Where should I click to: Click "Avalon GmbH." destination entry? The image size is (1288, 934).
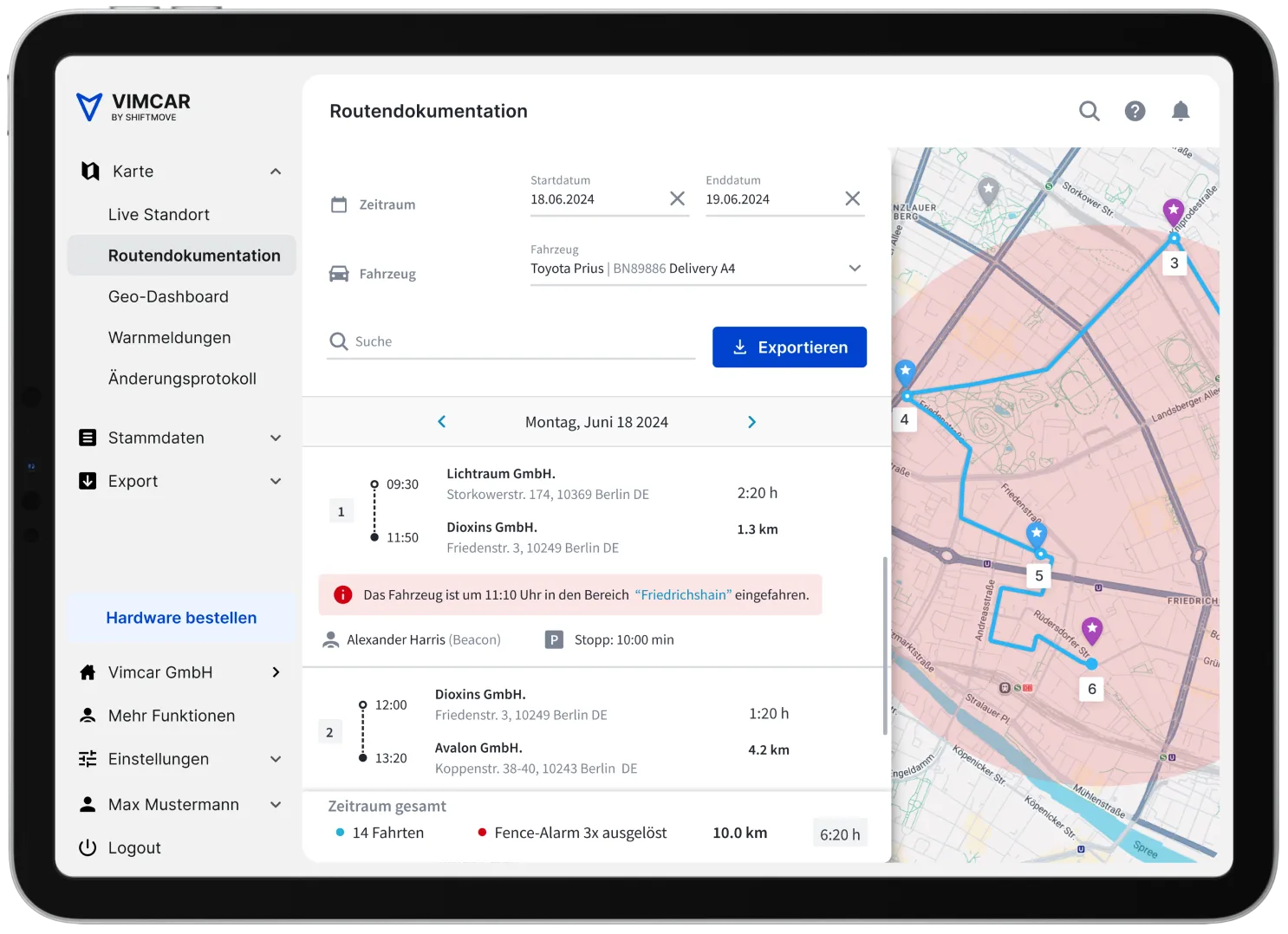click(478, 748)
